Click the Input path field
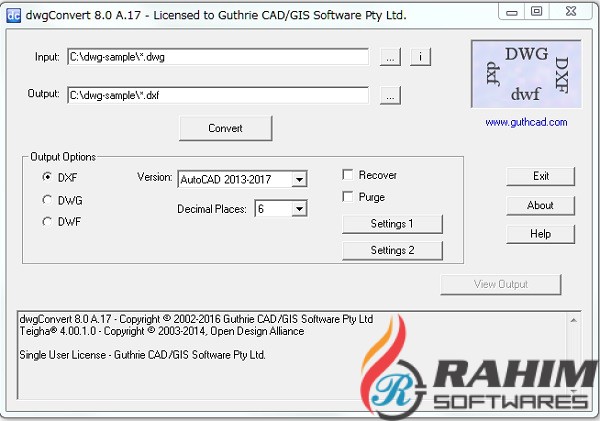The image size is (600, 421). pos(218,57)
